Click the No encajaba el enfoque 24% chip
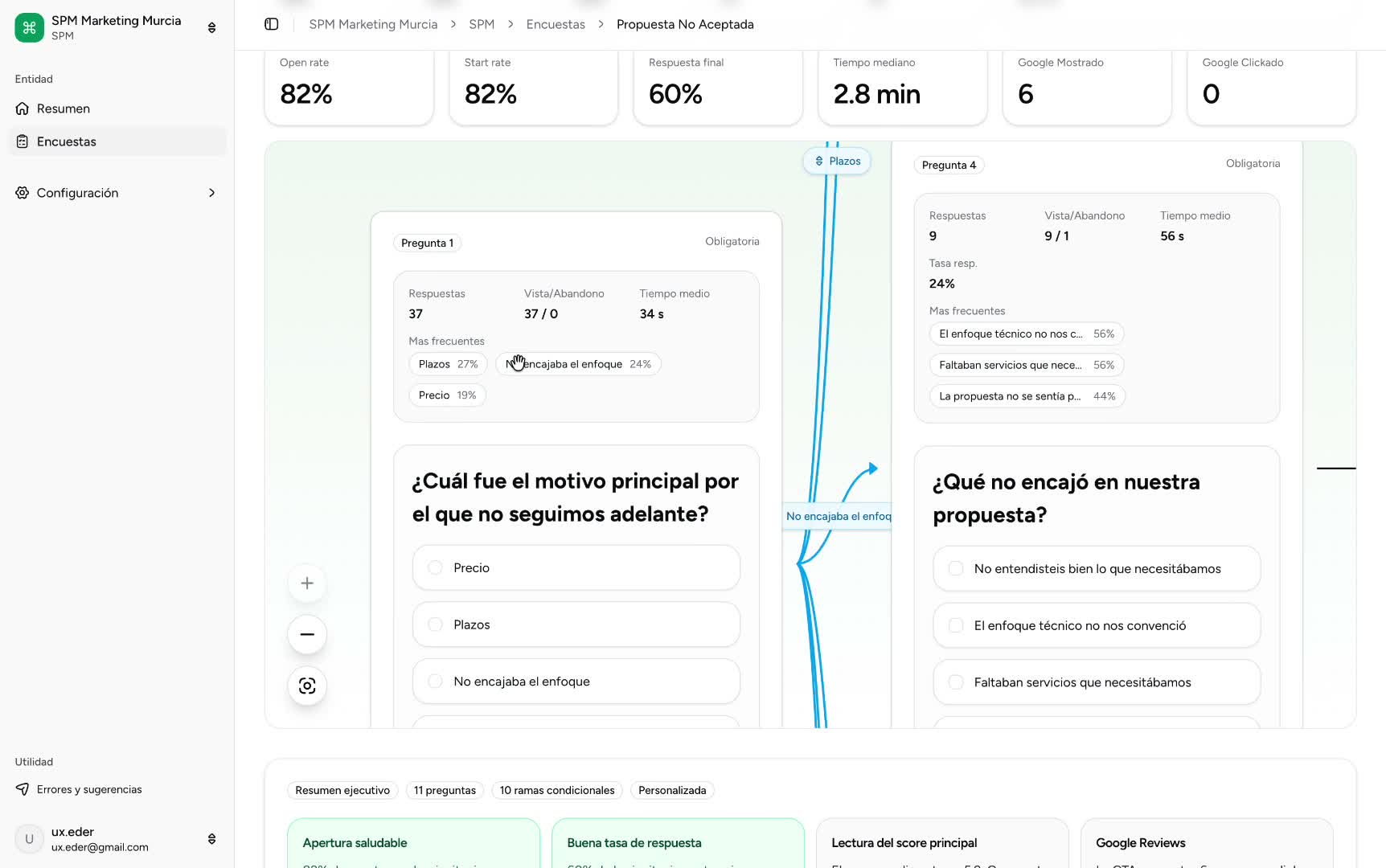This screenshot has width=1386, height=868. (x=578, y=364)
